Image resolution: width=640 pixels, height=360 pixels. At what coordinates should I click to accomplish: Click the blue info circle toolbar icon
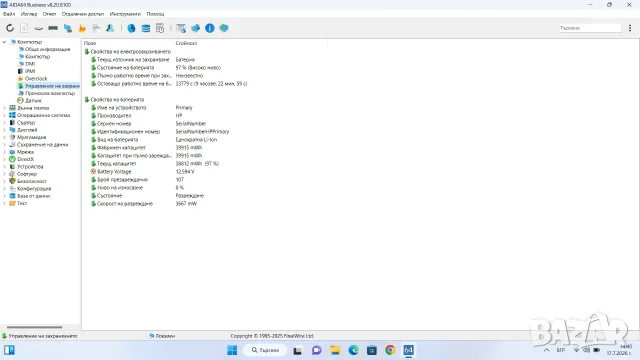pos(209,28)
